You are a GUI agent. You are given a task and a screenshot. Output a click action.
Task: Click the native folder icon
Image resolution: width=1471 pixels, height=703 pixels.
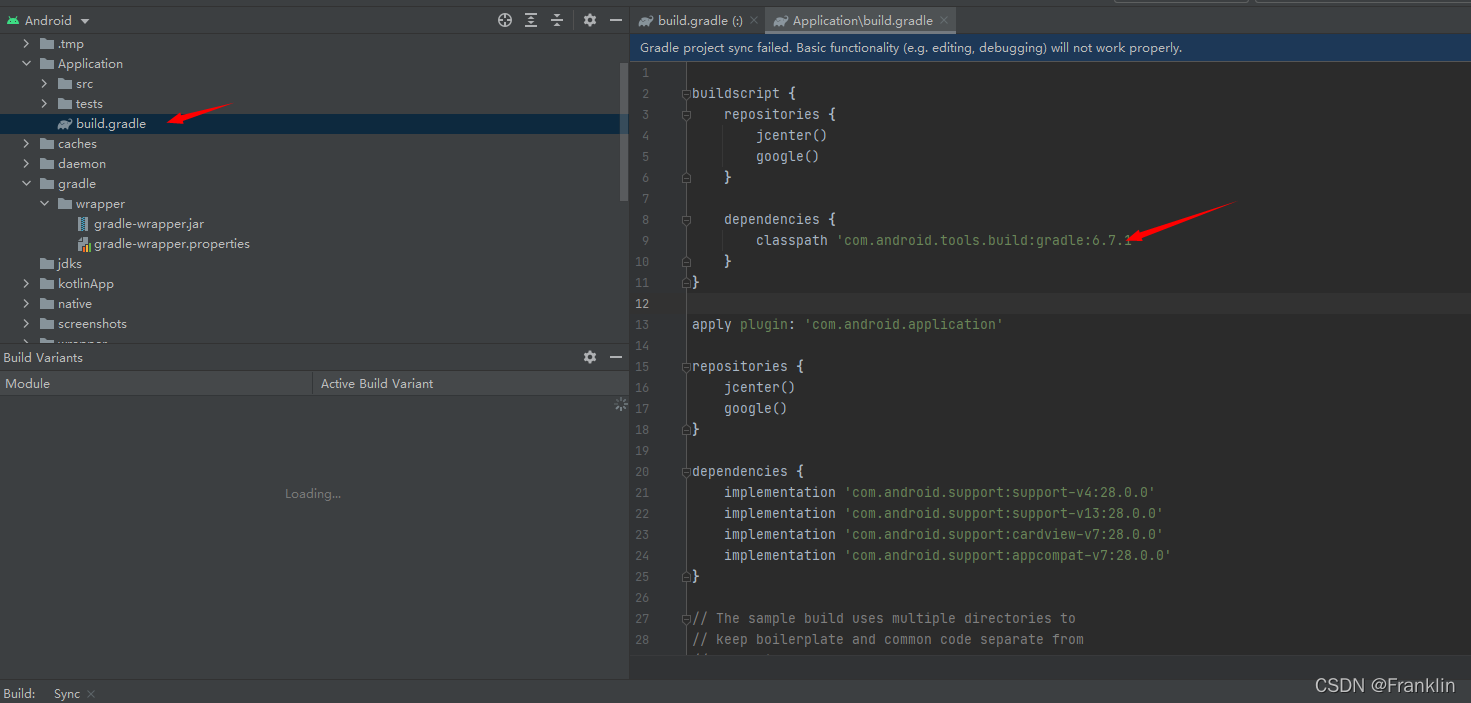[x=47, y=303]
